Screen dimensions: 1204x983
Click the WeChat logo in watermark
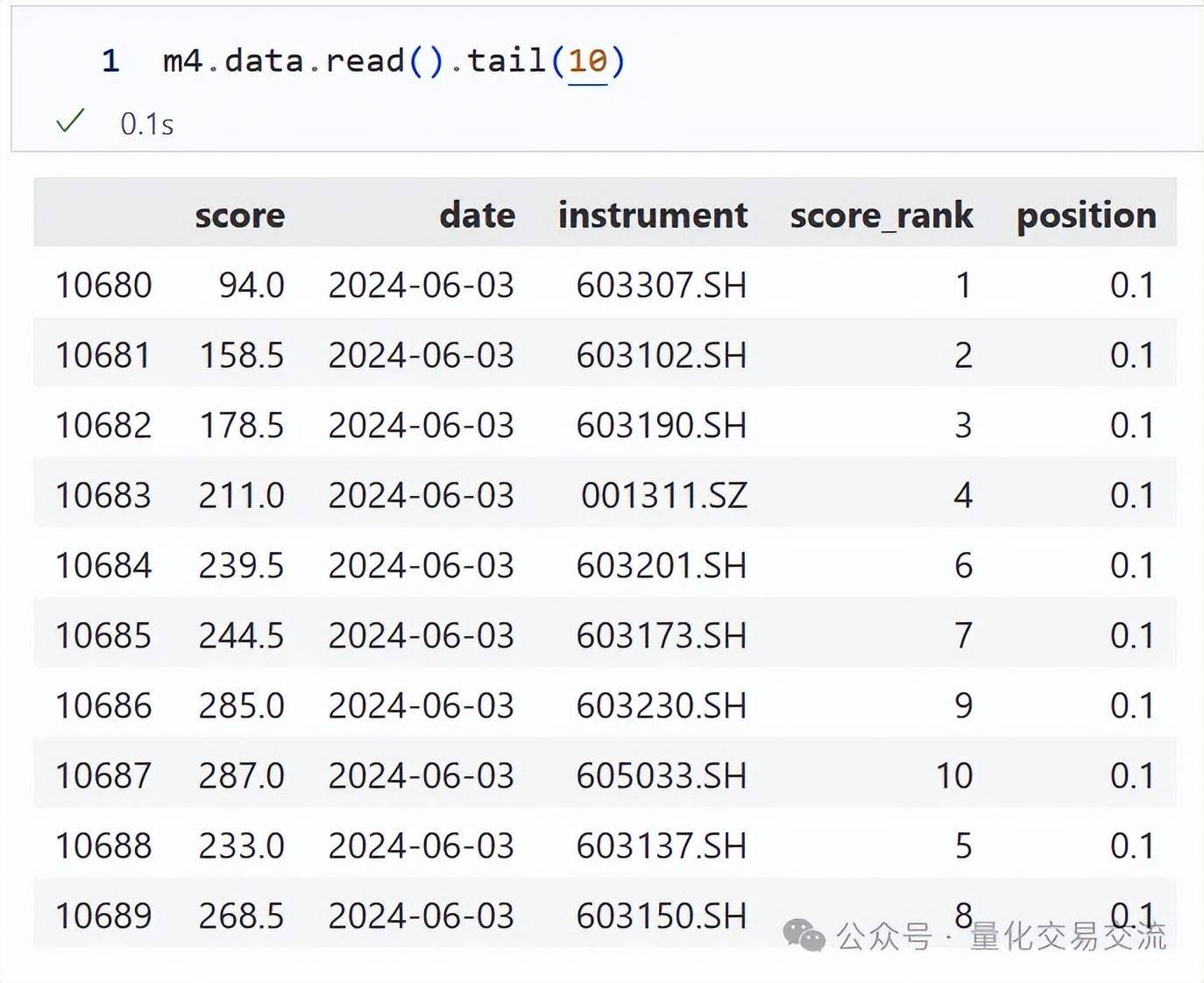(x=804, y=936)
